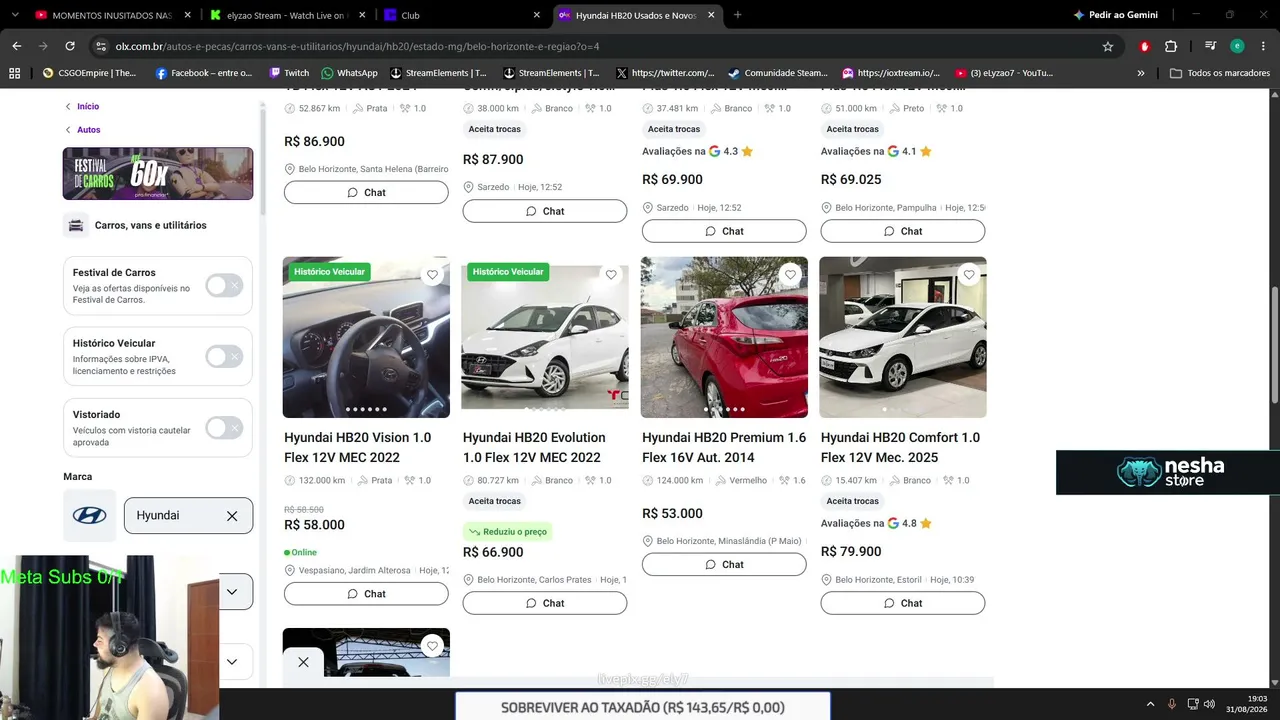Open the Hyundai HB20 Evolution listing title
The width and height of the screenshot is (1280, 720).
pyautogui.click(x=534, y=447)
